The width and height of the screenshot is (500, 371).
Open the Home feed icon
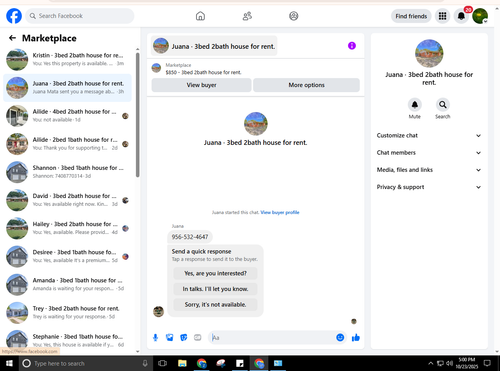(x=200, y=16)
